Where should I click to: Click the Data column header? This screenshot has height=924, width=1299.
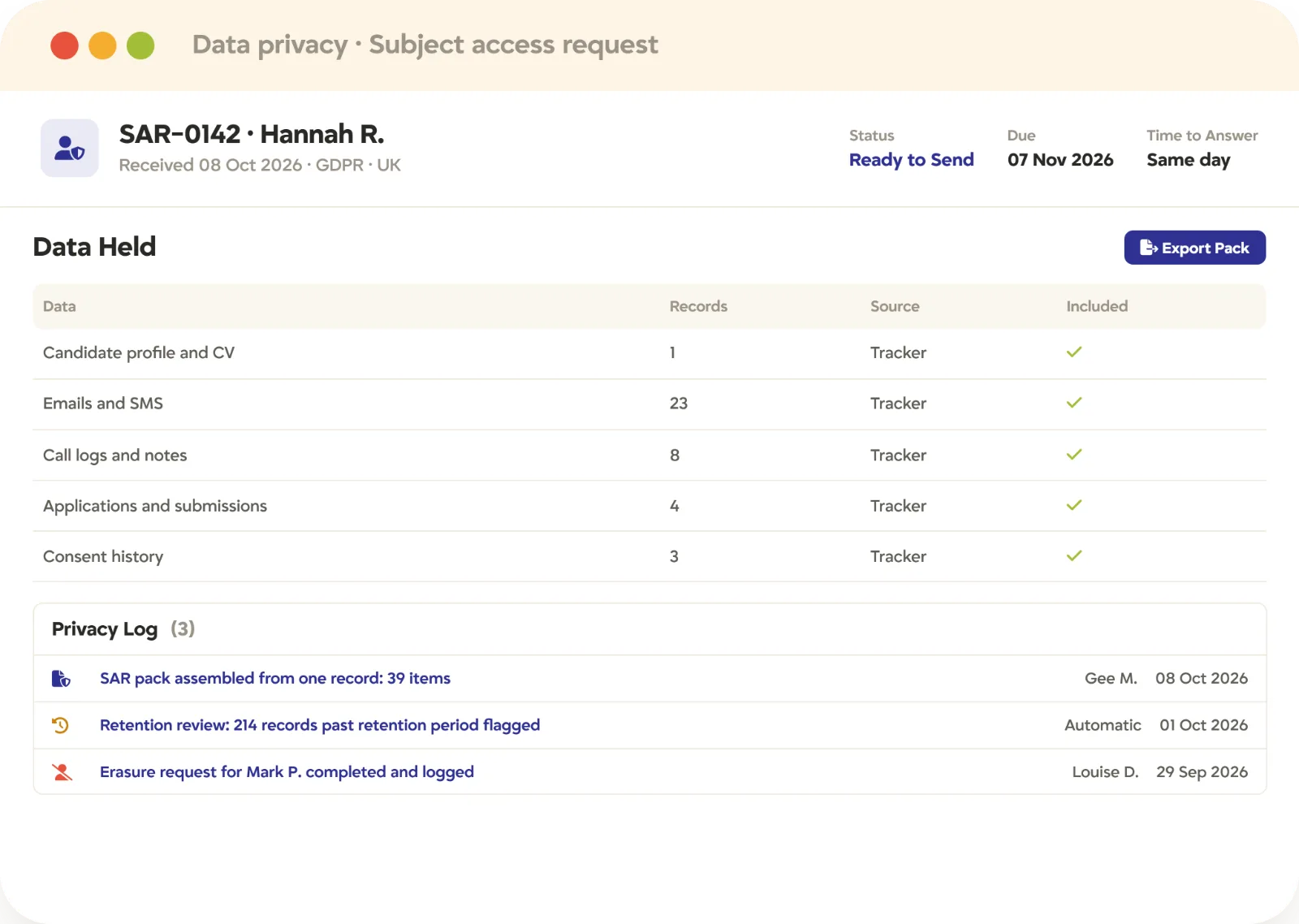(x=59, y=306)
